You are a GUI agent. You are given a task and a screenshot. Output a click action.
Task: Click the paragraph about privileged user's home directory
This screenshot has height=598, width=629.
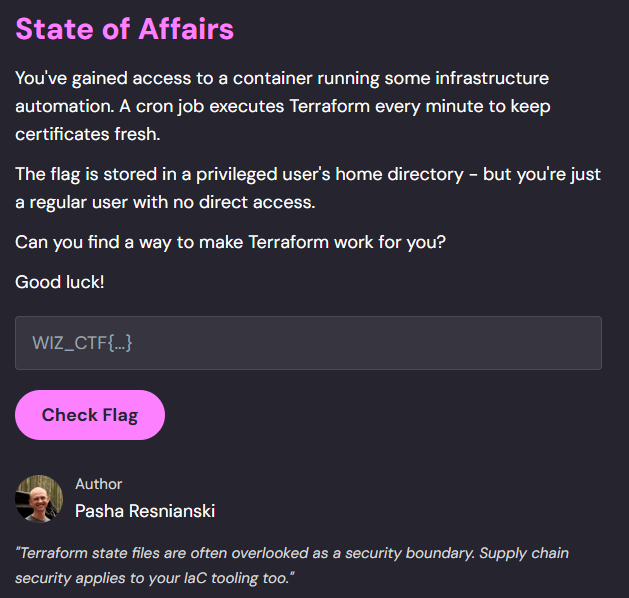click(308, 188)
